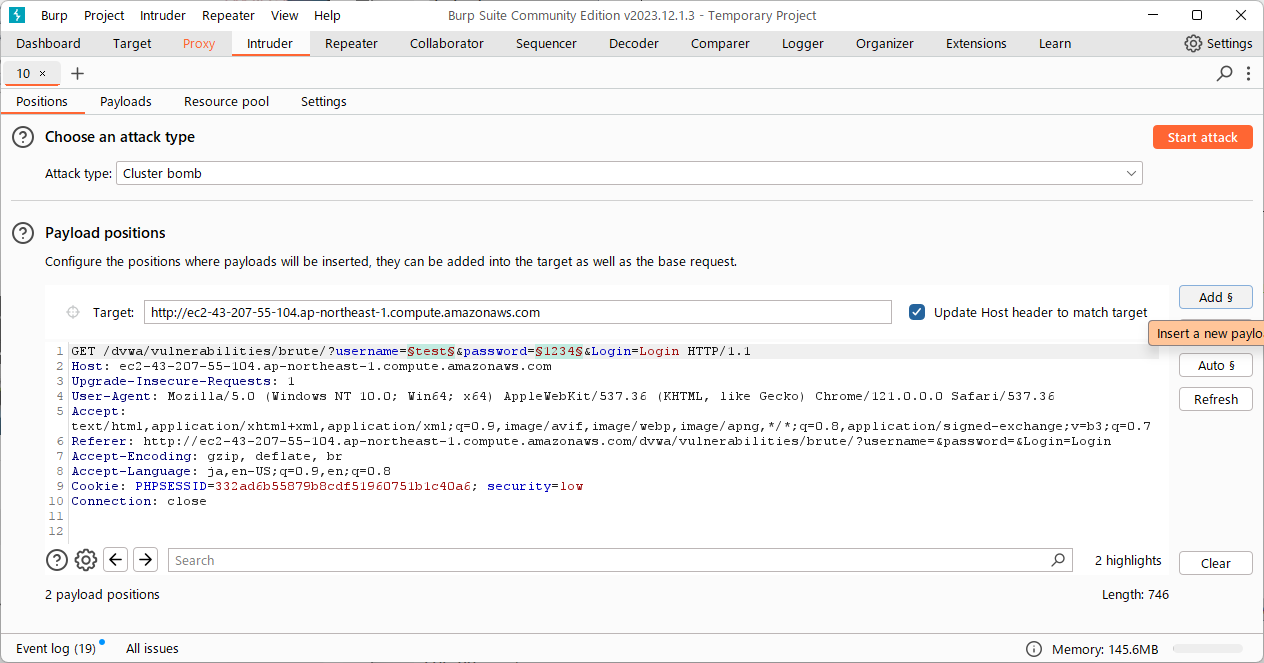Open All issues in status bar
Screen dimensions: 1264x663
152,649
